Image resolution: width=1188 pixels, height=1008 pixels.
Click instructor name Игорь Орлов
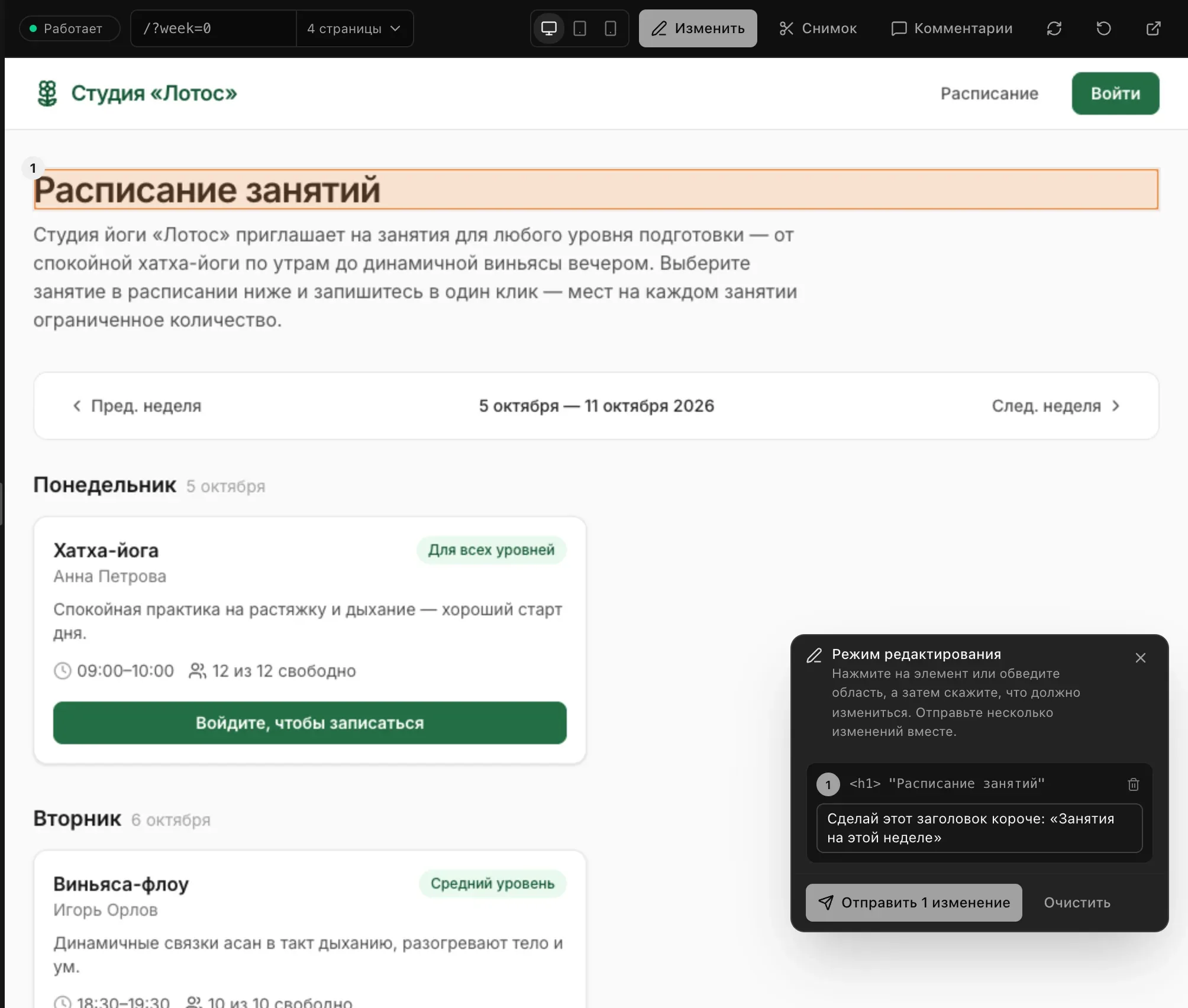coord(106,910)
